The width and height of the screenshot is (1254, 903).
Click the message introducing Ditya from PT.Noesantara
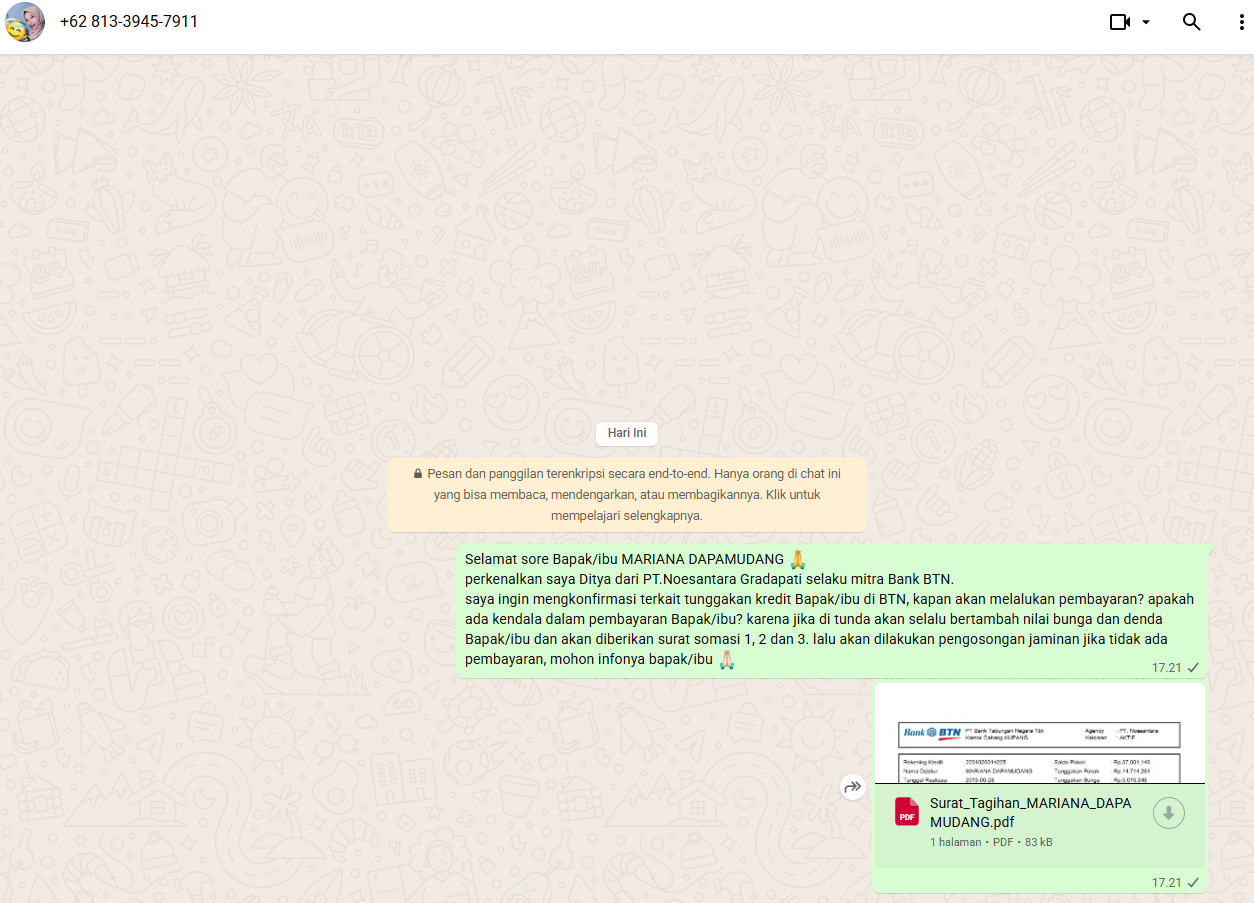pos(830,608)
